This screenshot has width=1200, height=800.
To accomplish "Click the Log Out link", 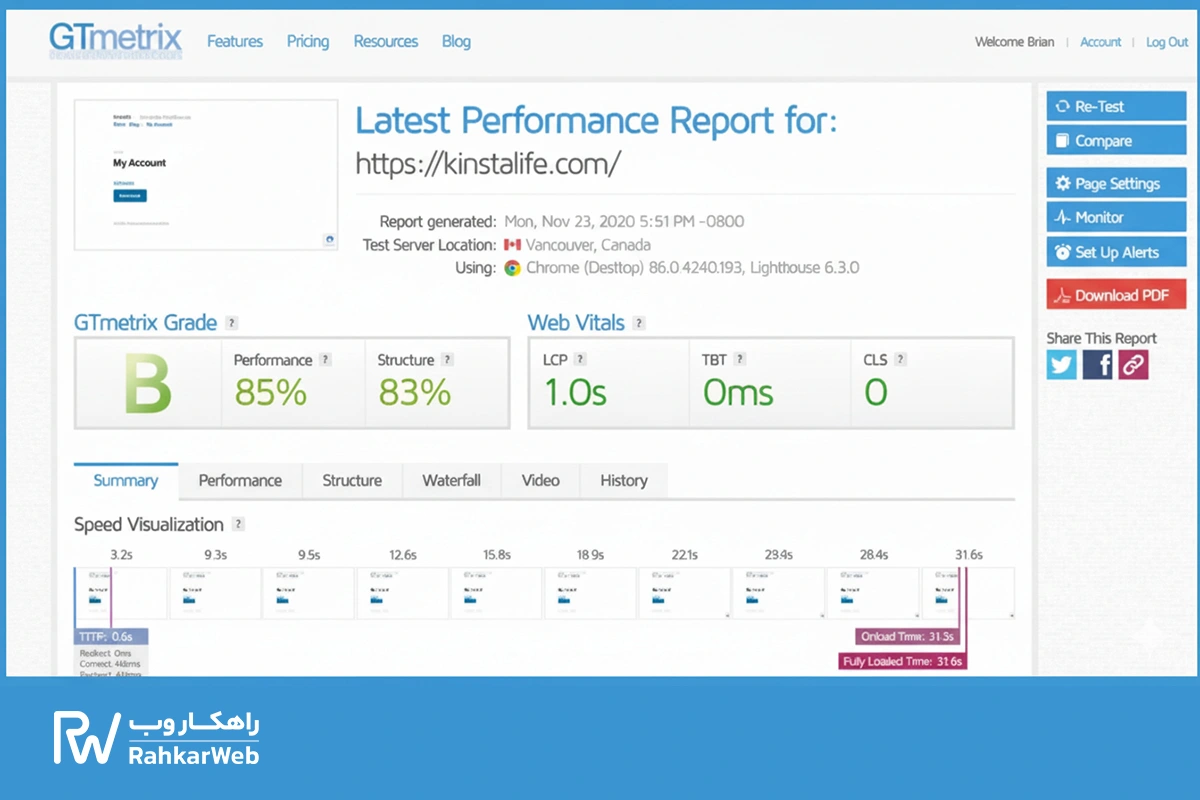I will click(x=1167, y=42).
